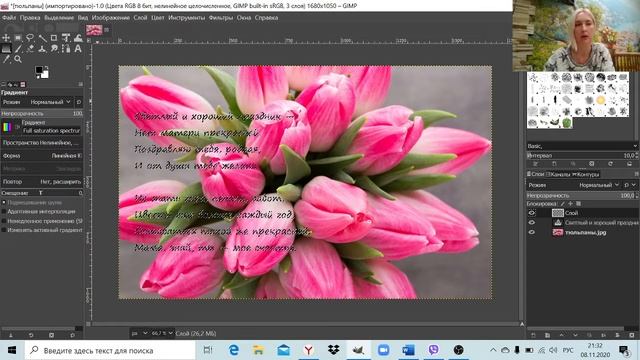Open the Windows Start menu
Image resolution: width=640 pixels, height=360 pixels.
click(x=12, y=350)
